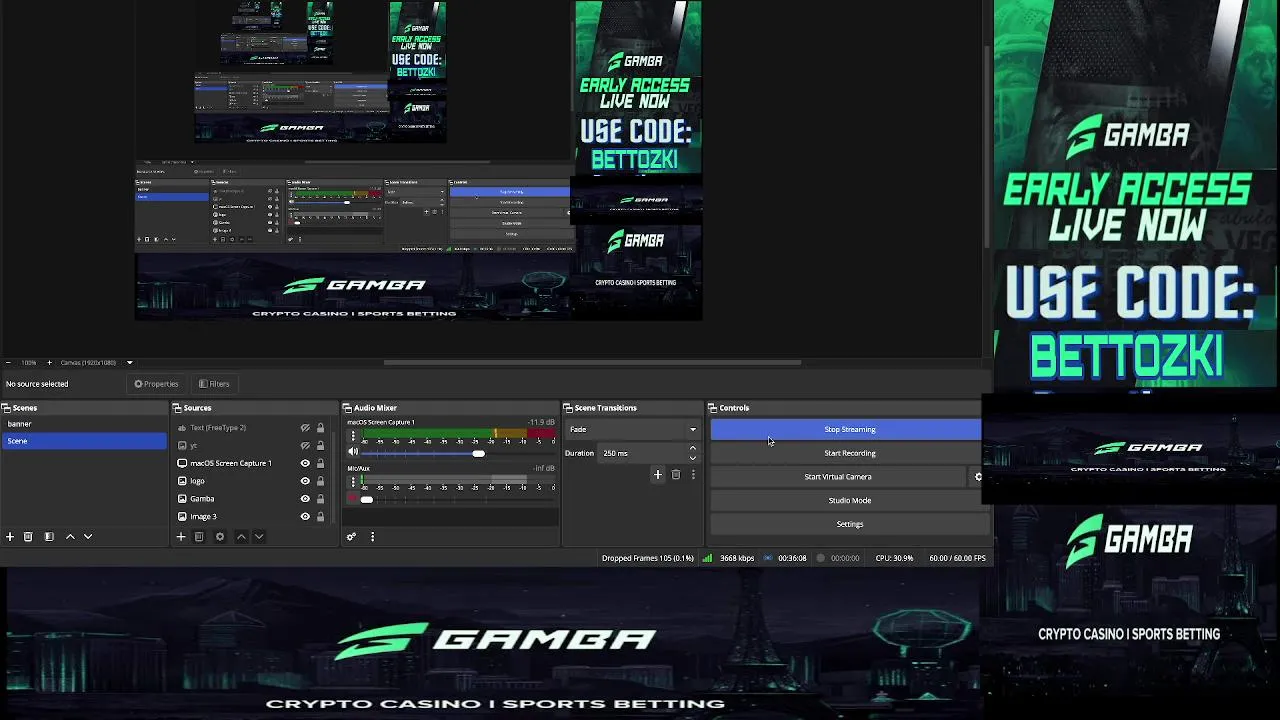Hide the Gamba source

305,499
